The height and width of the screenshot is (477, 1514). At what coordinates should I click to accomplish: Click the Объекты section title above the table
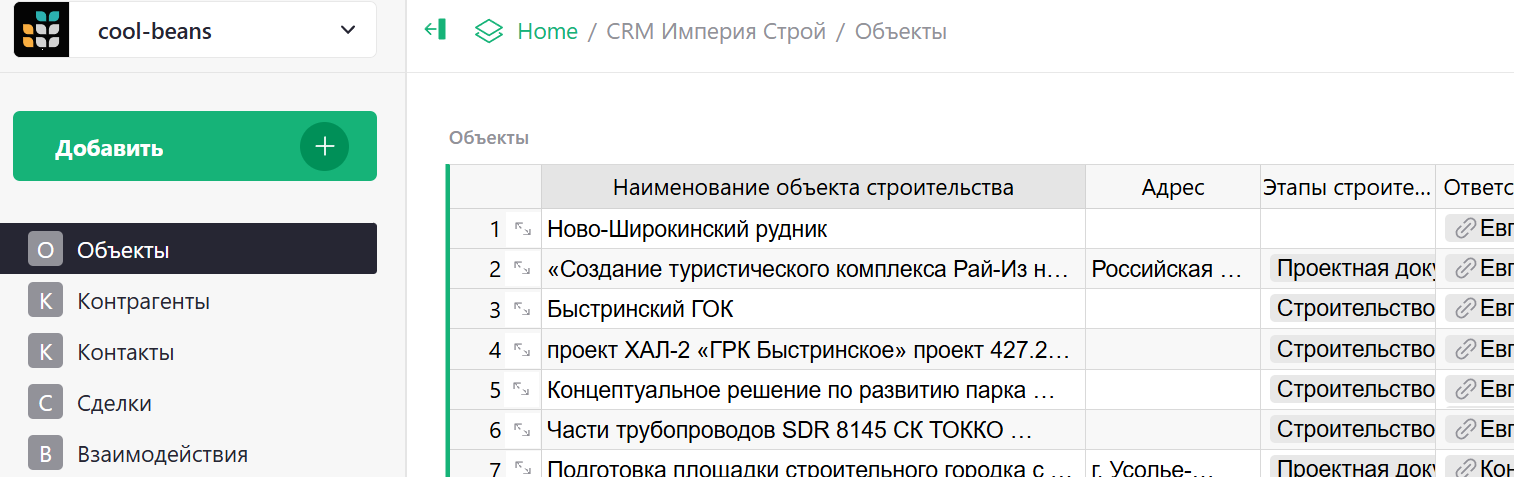click(488, 138)
